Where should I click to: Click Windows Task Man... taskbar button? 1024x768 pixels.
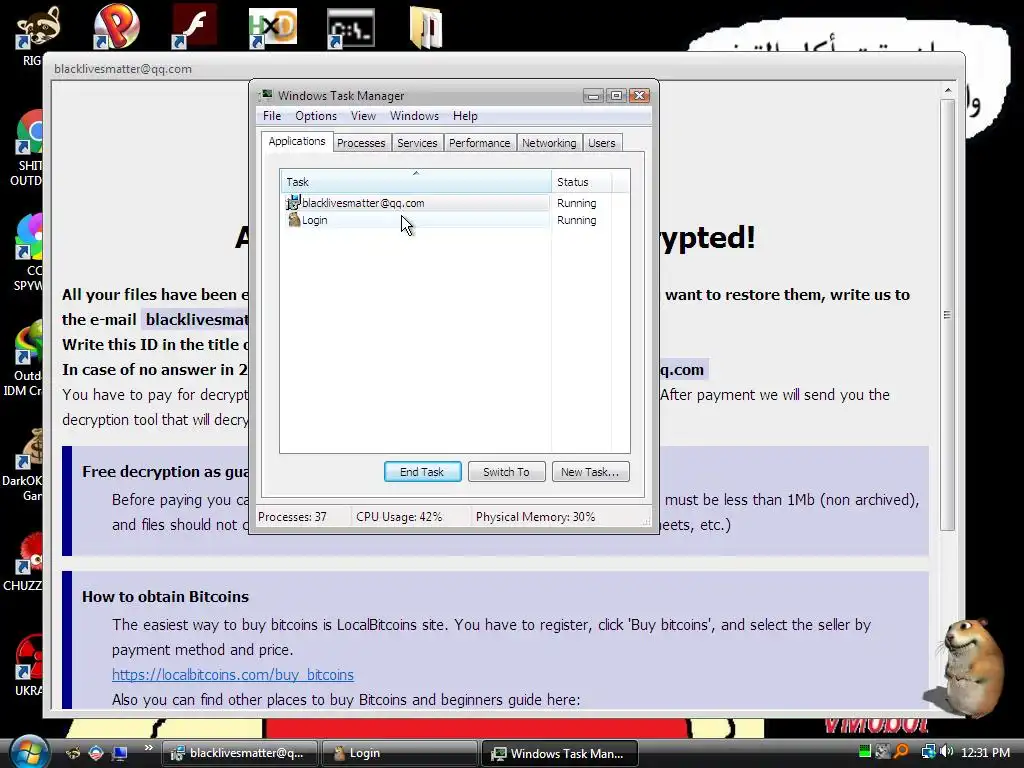point(560,753)
